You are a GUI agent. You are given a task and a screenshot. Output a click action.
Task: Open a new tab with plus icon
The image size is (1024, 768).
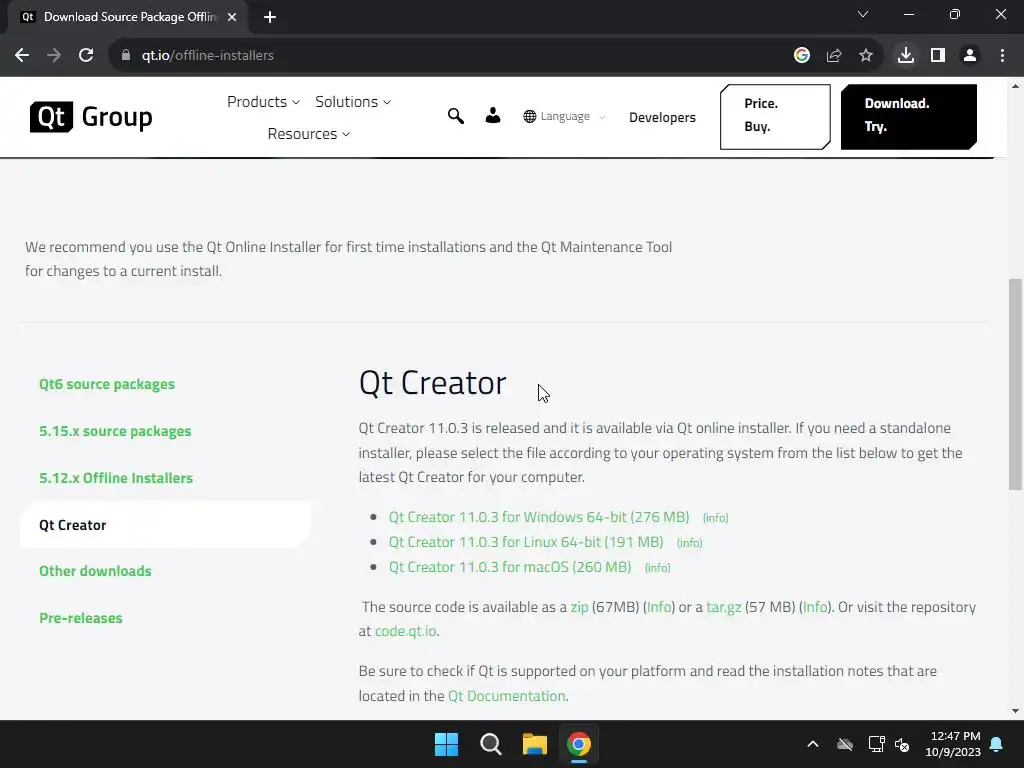point(270,17)
